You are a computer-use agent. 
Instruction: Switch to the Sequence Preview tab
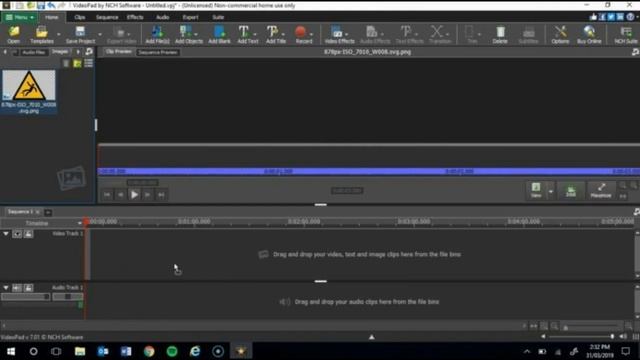[158, 52]
